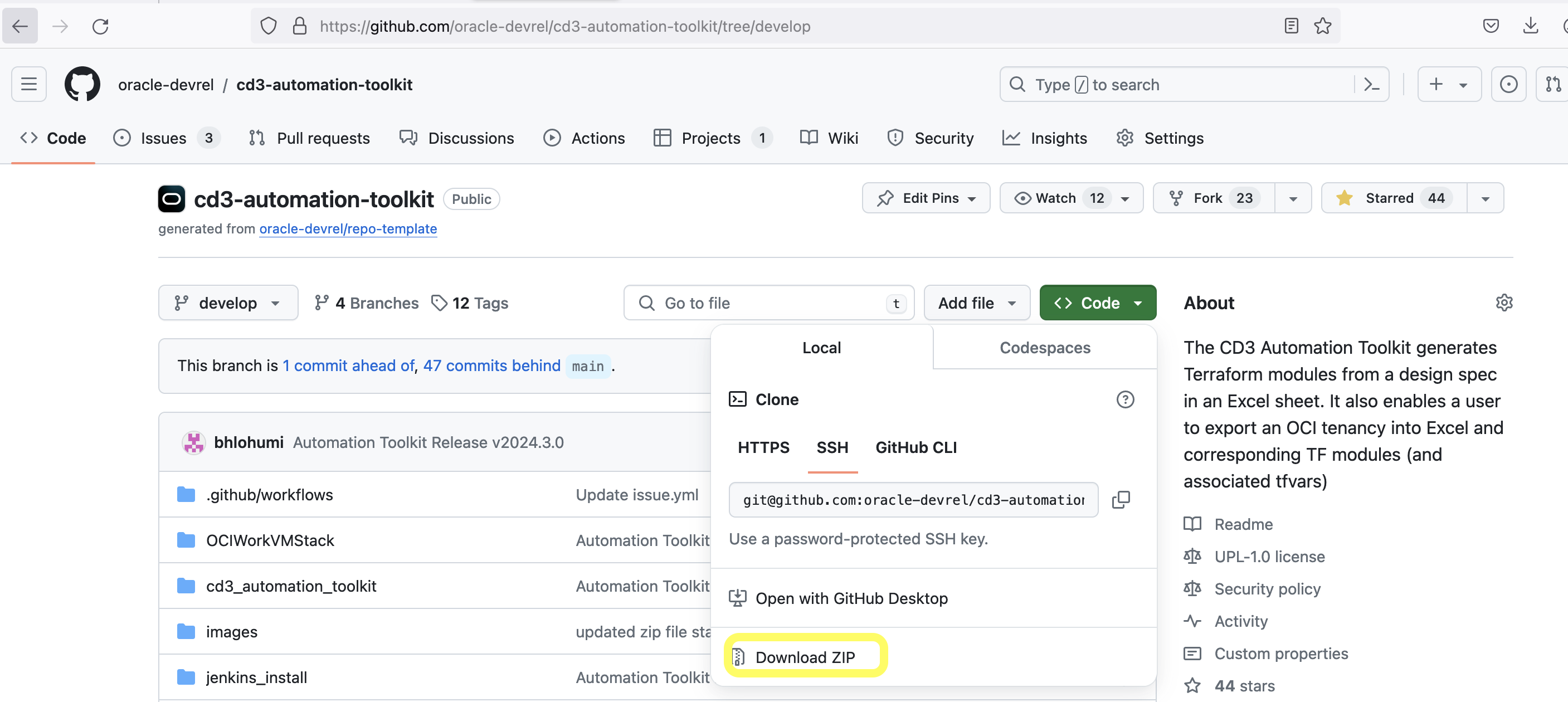Click Download ZIP
Screen dimensions: 1568x702
tap(805, 657)
